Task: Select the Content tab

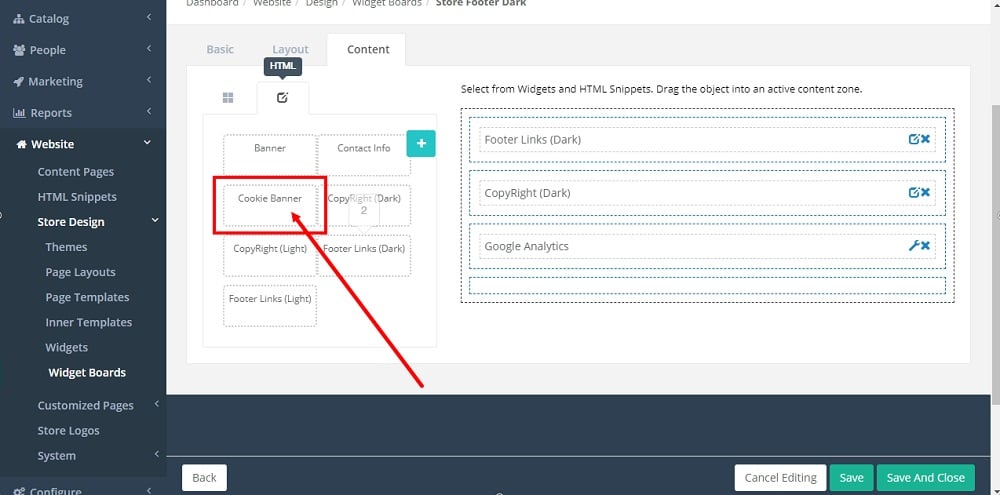Action: [x=368, y=49]
